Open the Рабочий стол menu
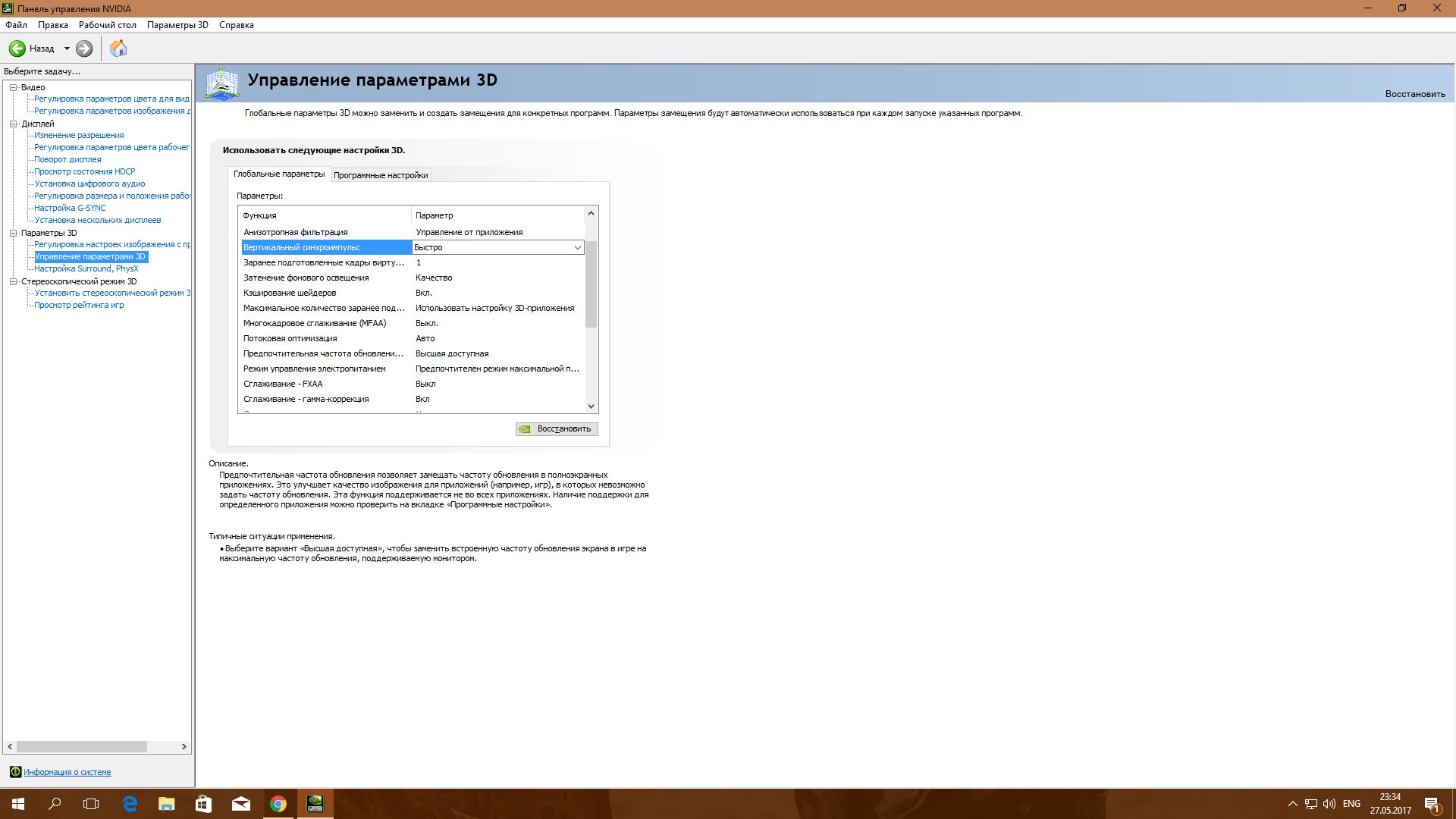This screenshot has width=1456, height=819. (x=108, y=25)
